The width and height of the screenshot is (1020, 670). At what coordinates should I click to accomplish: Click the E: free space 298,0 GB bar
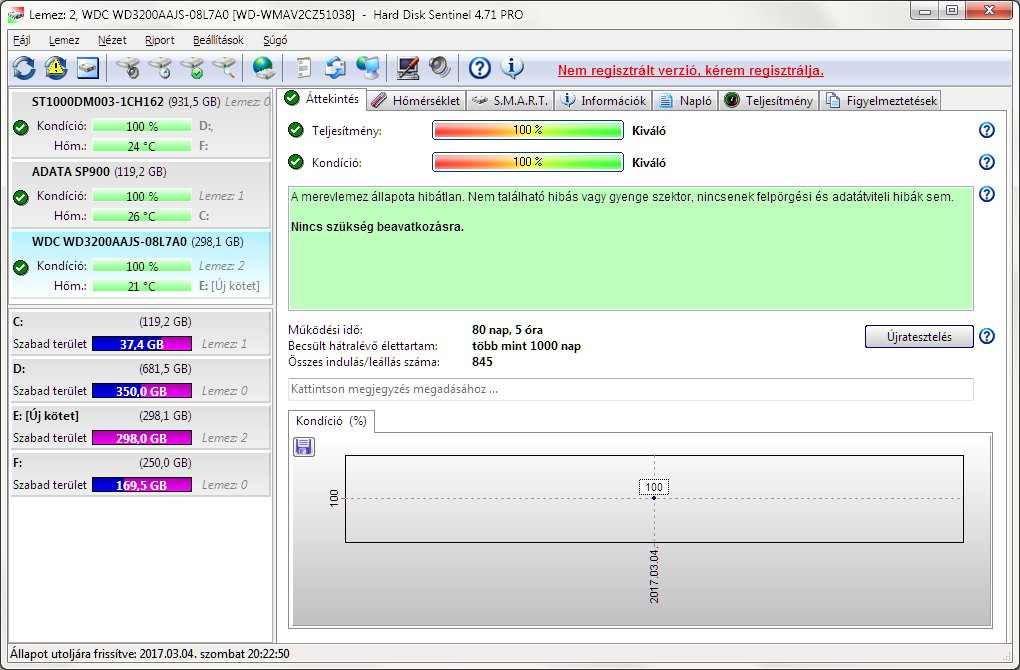click(142, 437)
